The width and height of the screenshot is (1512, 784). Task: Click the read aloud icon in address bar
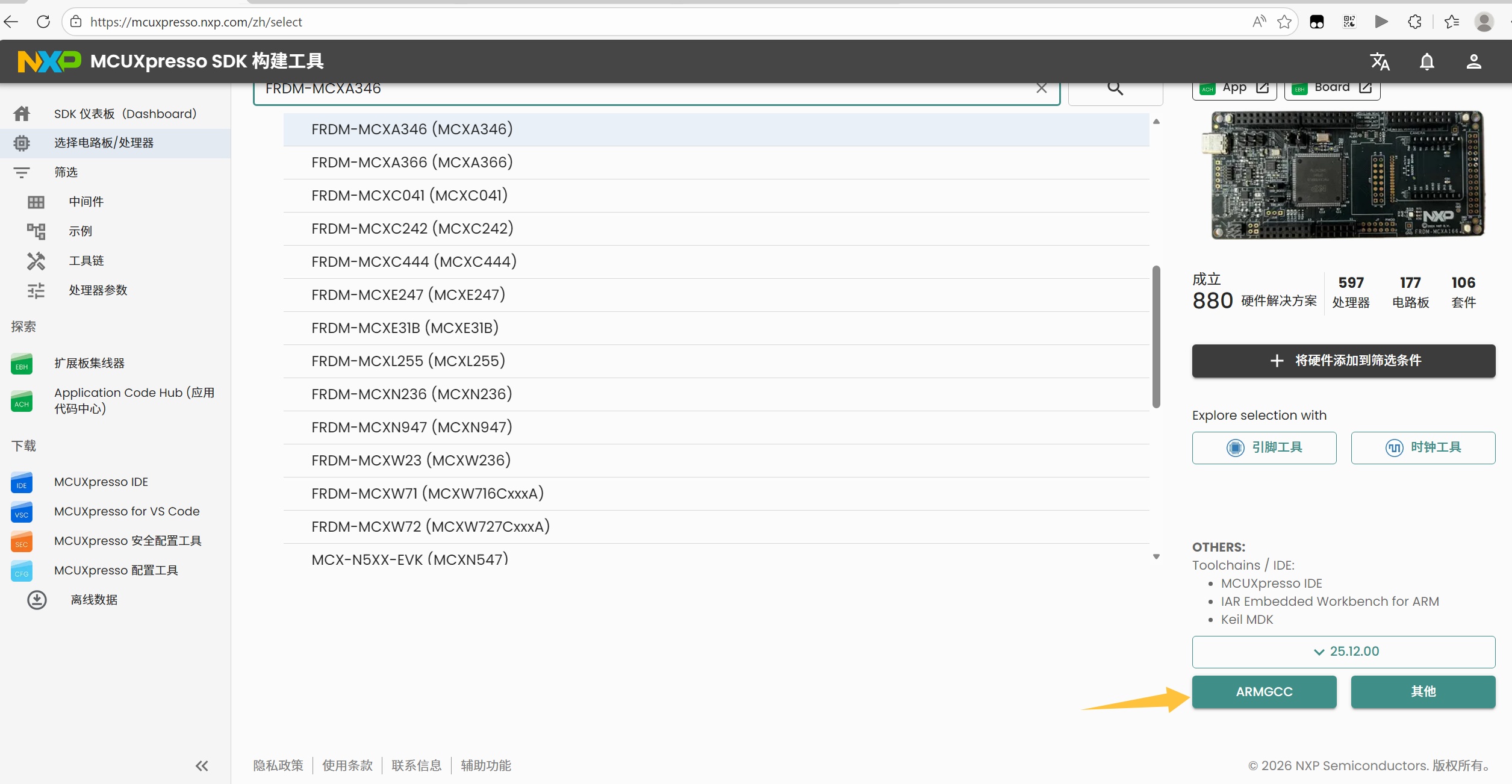click(1258, 22)
